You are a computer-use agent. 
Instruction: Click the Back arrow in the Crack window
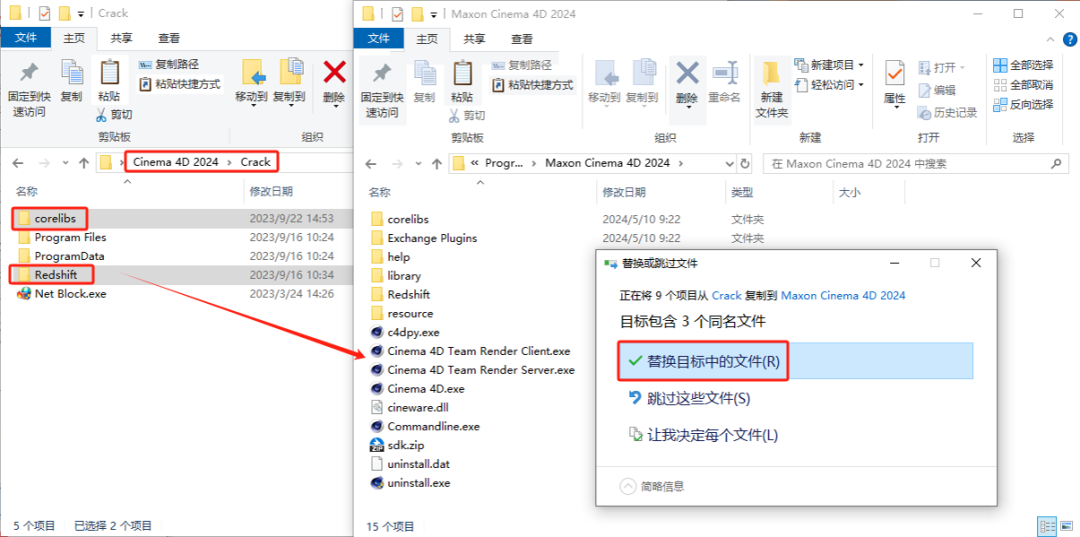[18, 162]
